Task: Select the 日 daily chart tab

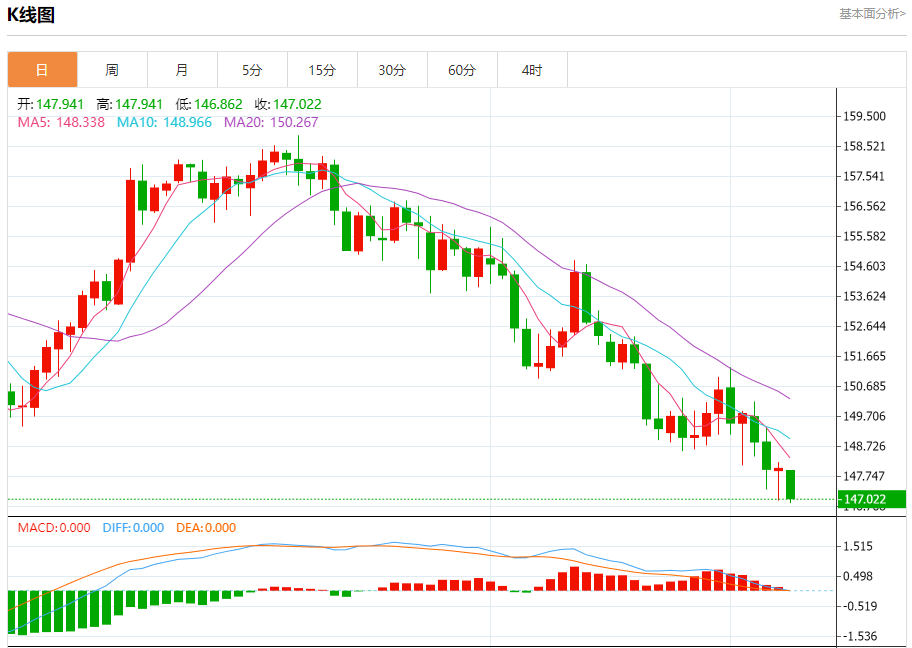Action: [x=42, y=70]
